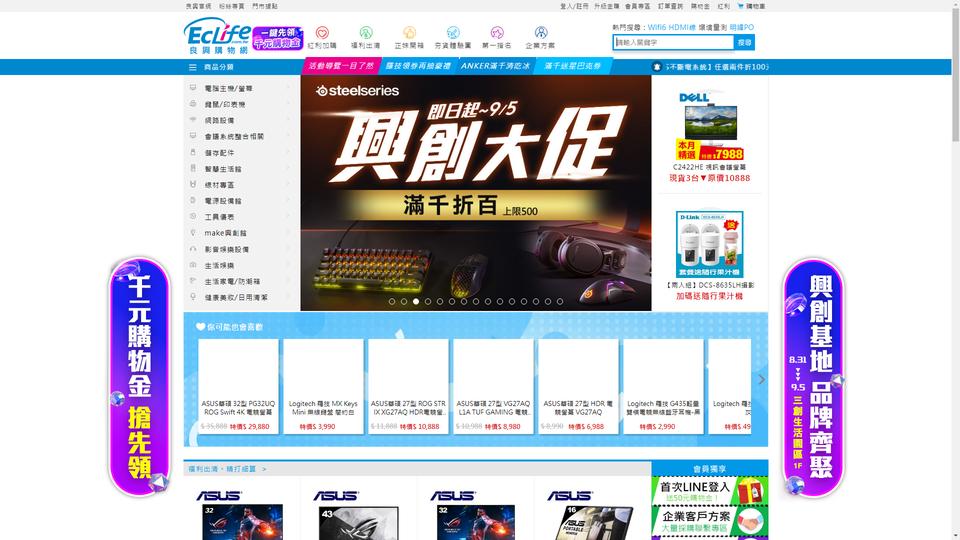Select the seventh carousel dot
960x540 pixels.
click(464, 301)
